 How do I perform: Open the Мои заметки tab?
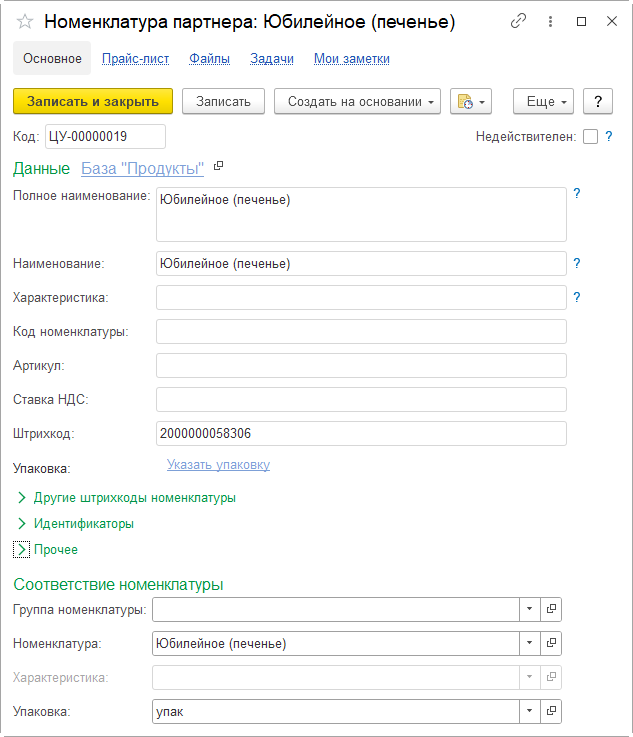(352, 59)
